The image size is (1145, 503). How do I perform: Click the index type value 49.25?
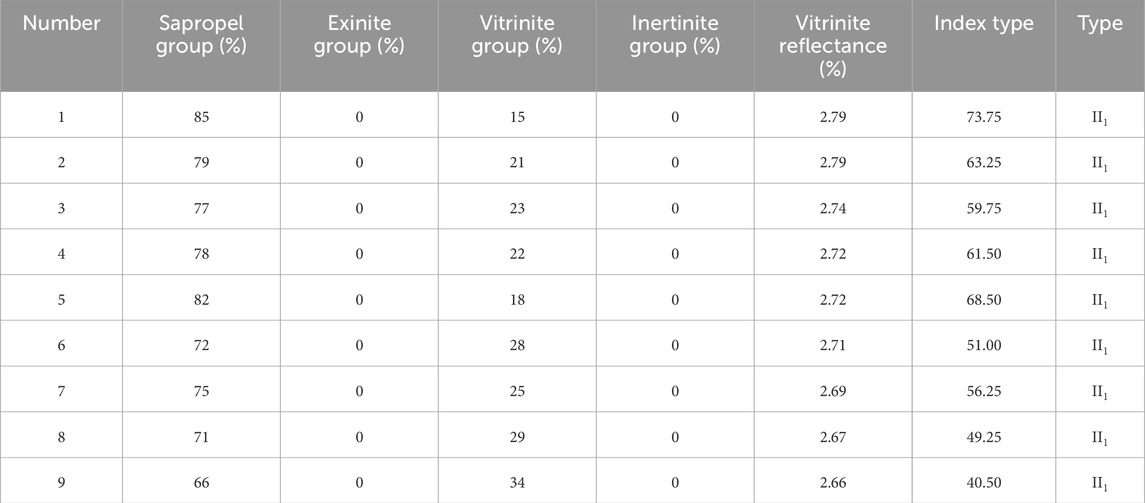coord(984,436)
